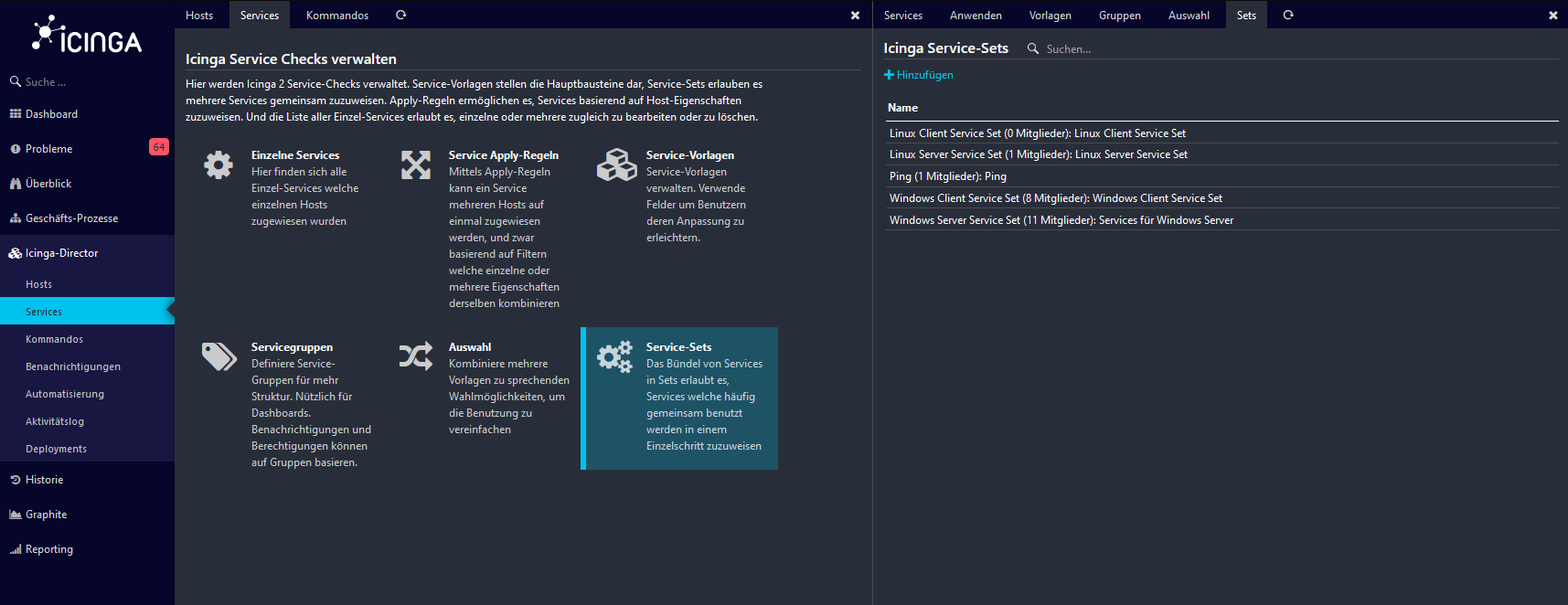The height and width of the screenshot is (605, 1568).
Task: Close the left Services column
Action: [855, 16]
